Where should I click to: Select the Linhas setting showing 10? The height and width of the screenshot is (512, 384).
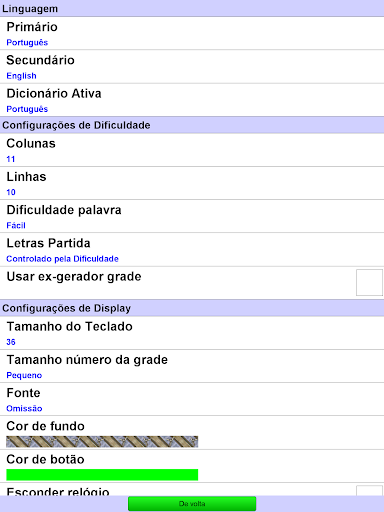pos(192,183)
